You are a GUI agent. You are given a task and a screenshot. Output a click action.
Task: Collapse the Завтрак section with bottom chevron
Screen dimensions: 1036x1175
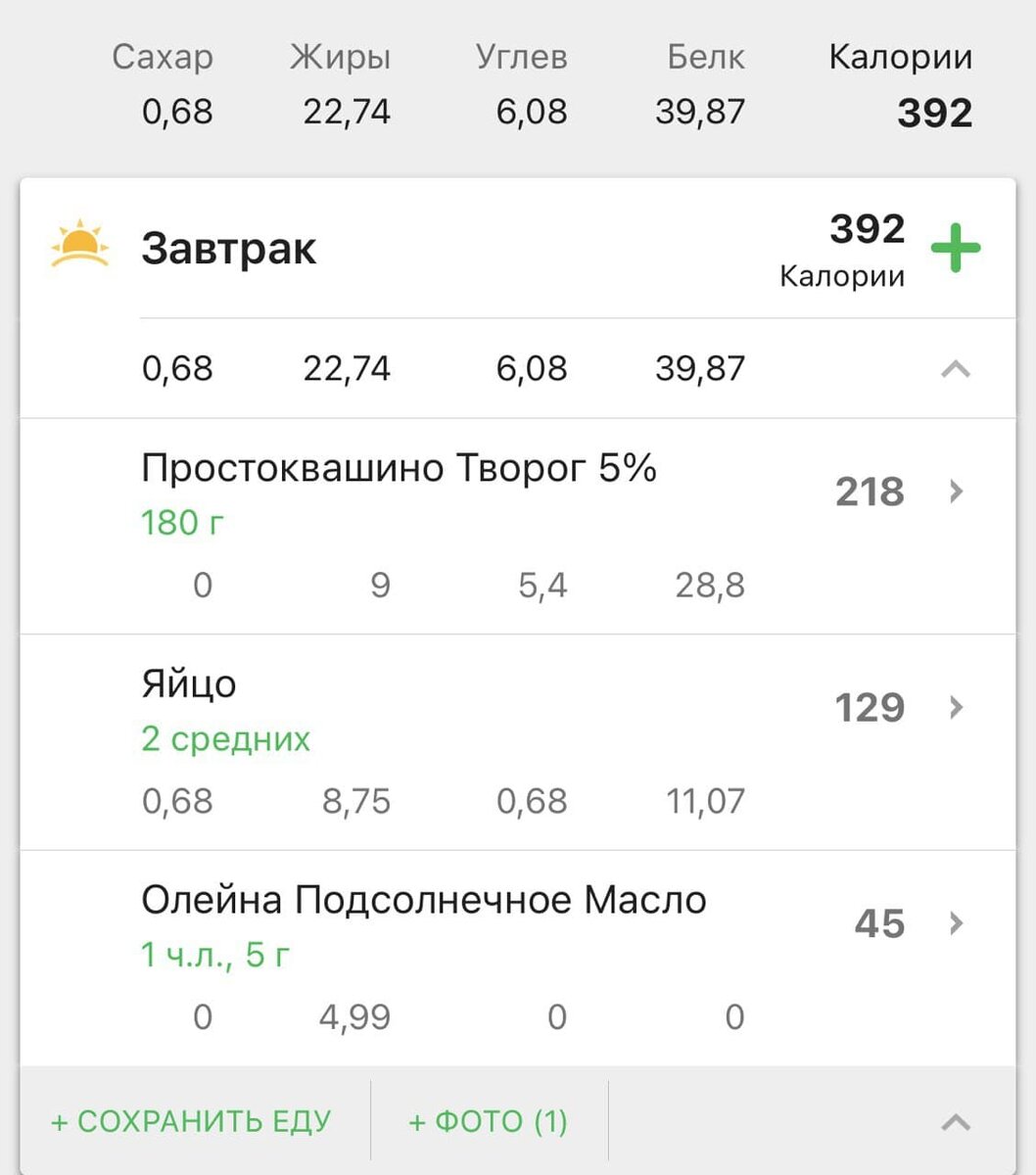pos(956,1122)
